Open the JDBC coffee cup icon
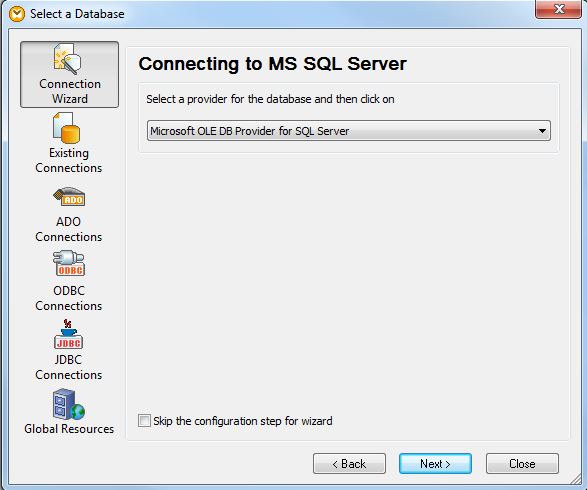The image size is (587, 490). coord(69,334)
